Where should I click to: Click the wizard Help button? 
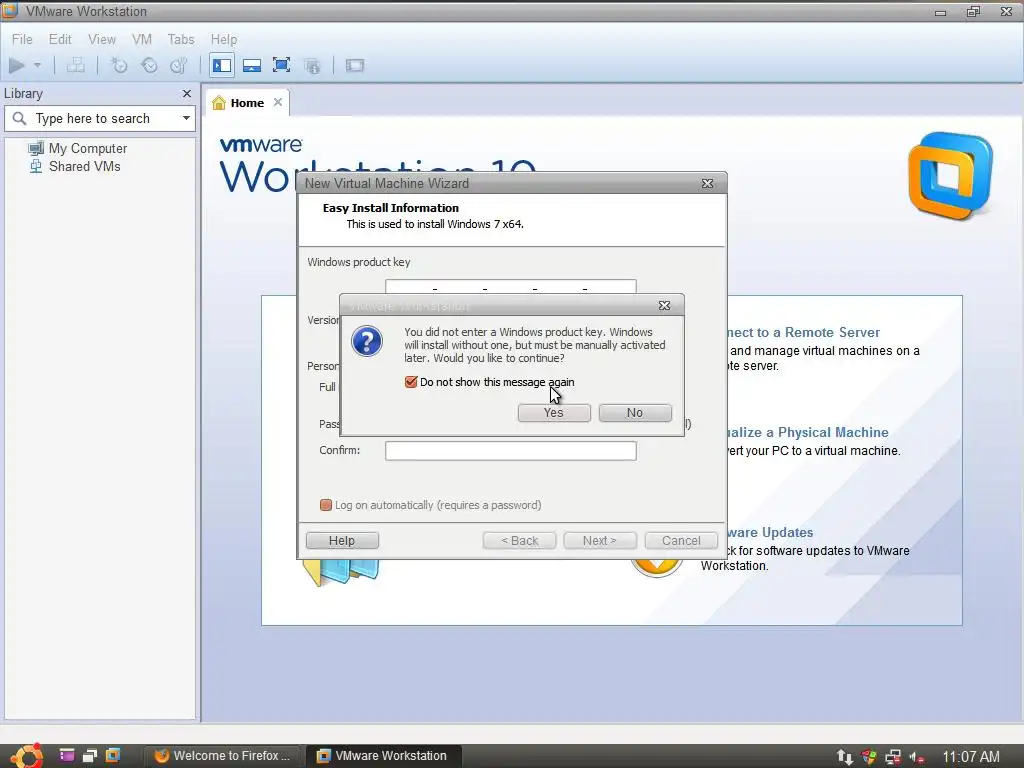tap(342, 541)
